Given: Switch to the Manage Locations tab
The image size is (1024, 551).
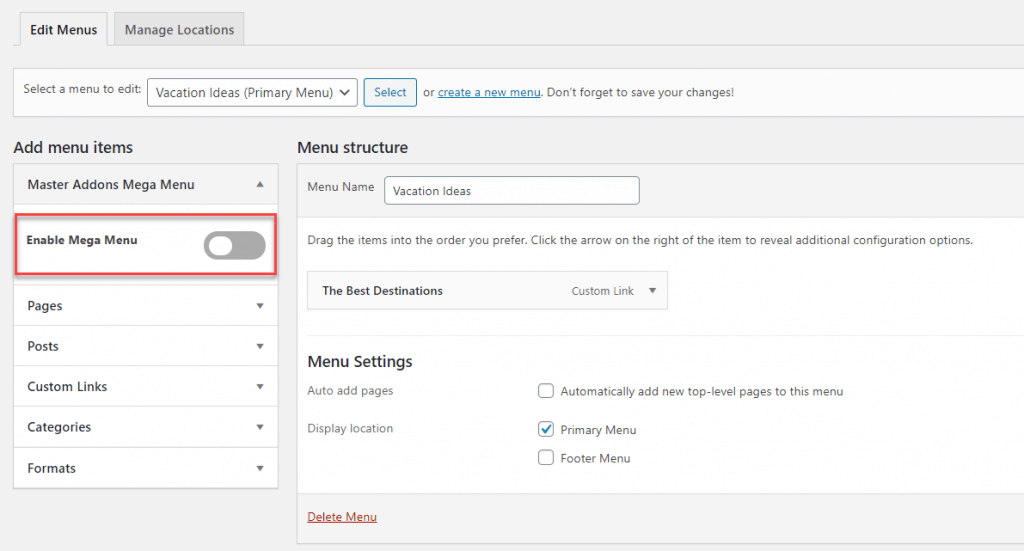Looking at the screenshot, I should click(179, 30).
